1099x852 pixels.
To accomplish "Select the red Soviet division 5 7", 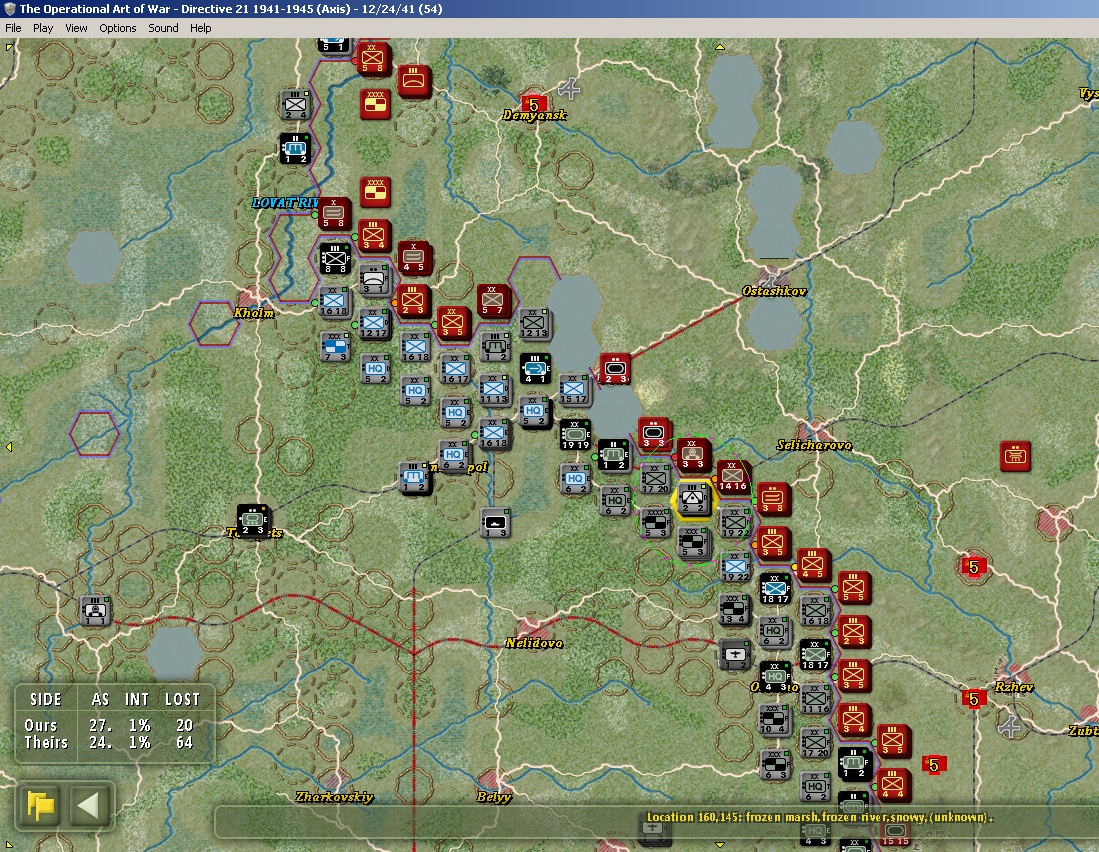I will 493,300.
